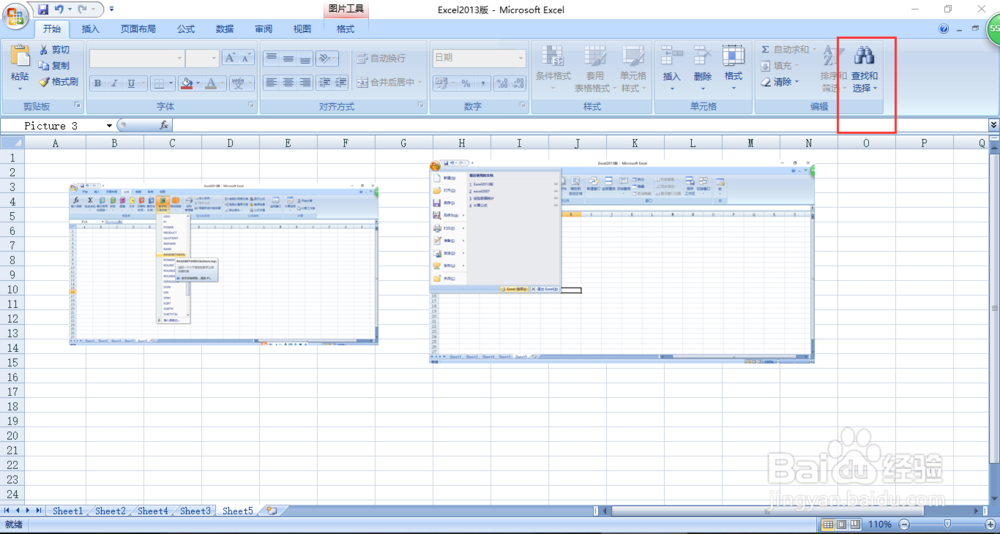Click AutoSum 自动求和

coord(788,50)
